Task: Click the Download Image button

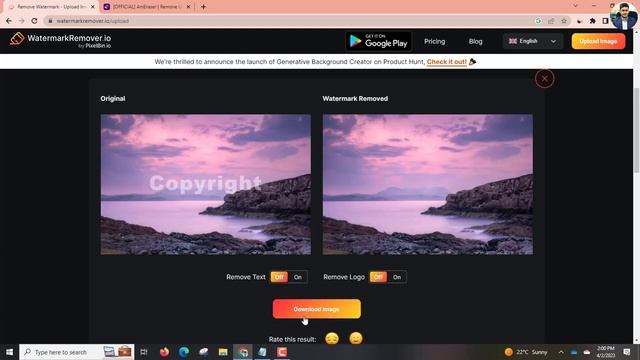Action: (316, 309)
